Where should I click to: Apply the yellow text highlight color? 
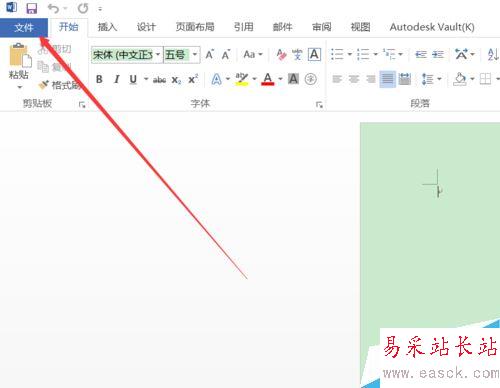coord(242,79)
